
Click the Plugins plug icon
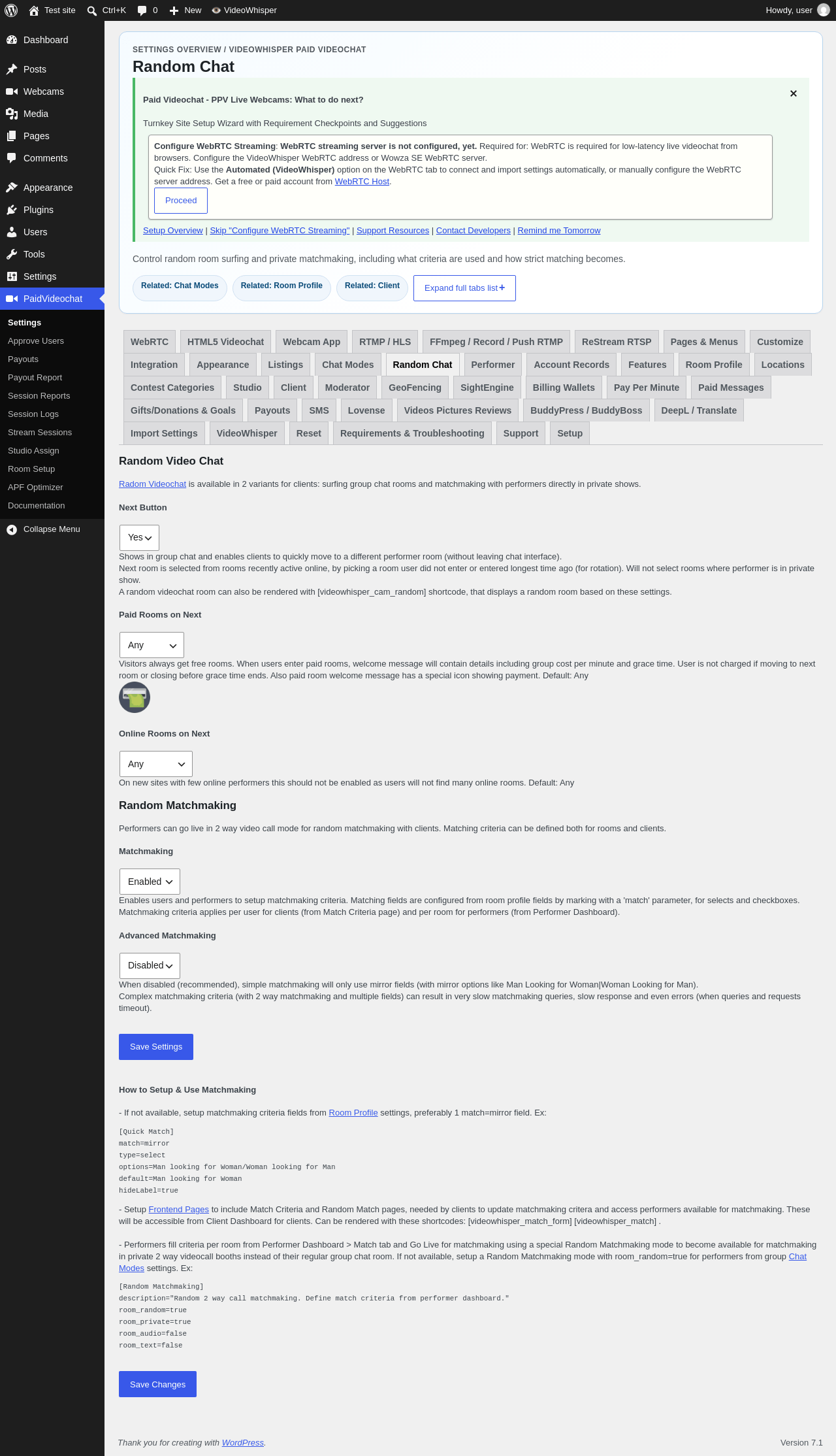click(x=12, y=210)
